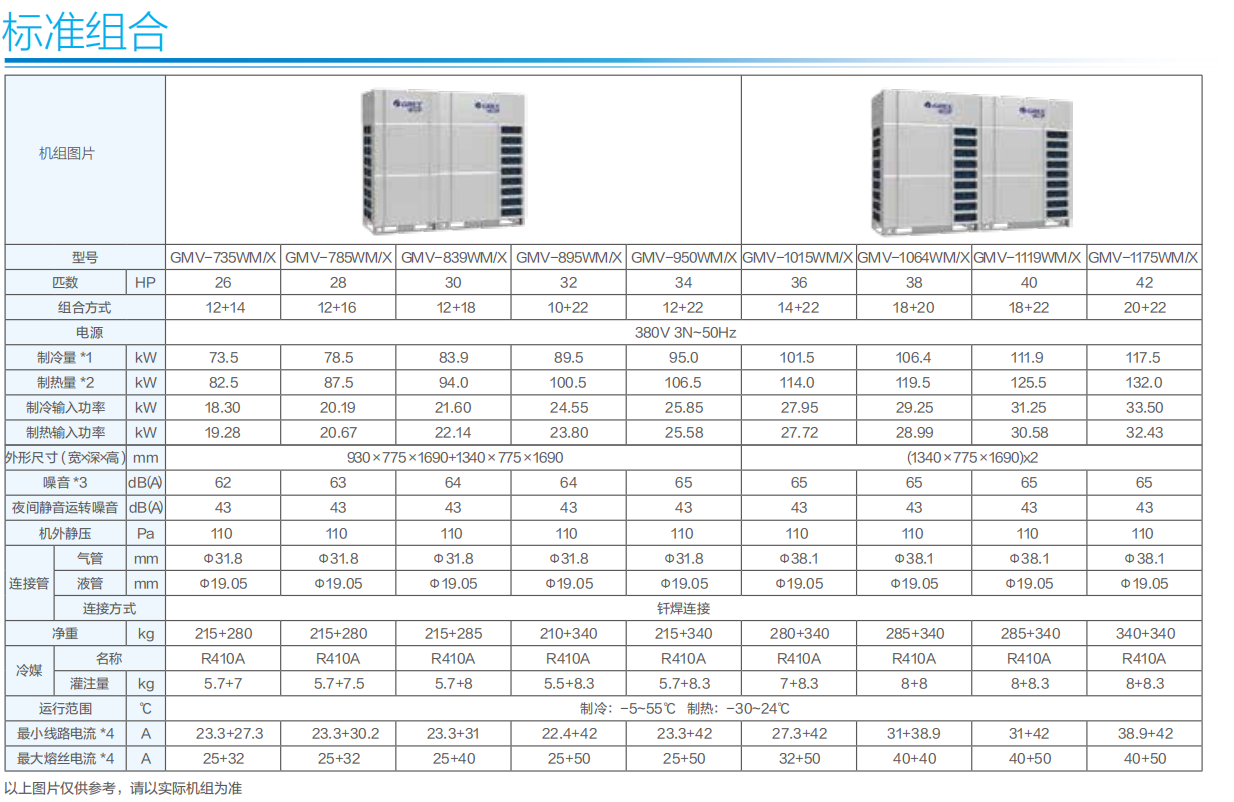Image resolution: width=1234 pixels, height=802 pixels.
Task: Select the 82.5 heating capacity value
Action: click(223, 382)
